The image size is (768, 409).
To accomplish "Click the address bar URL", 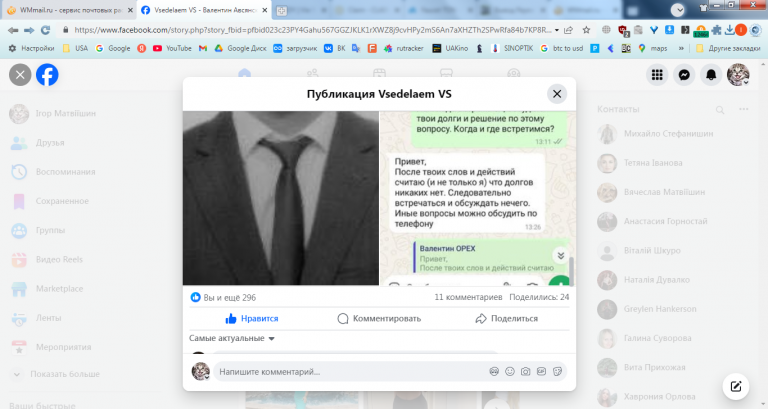I will (x=312, y=30).
